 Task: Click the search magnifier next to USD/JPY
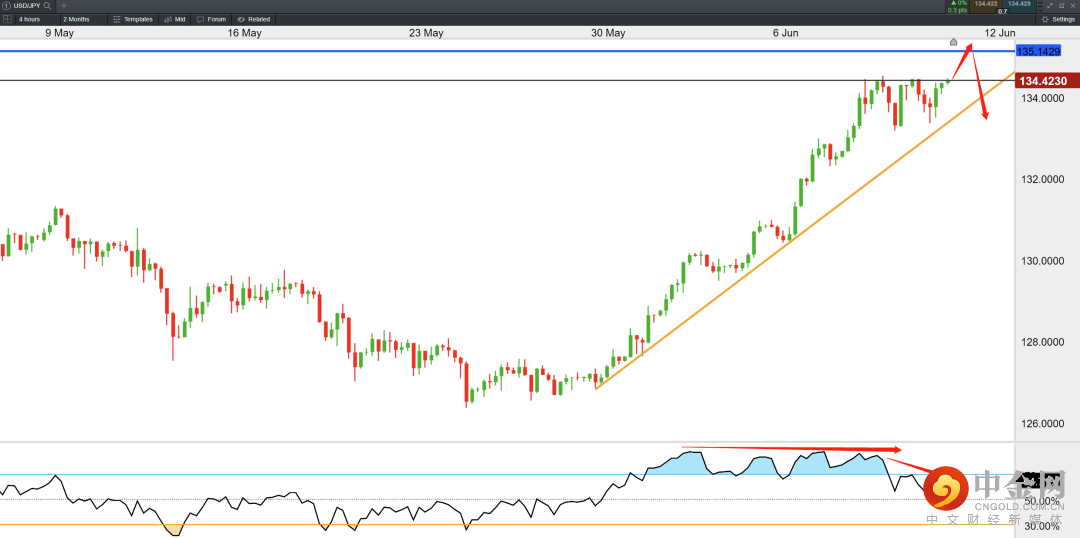click(x=47, y=5)
